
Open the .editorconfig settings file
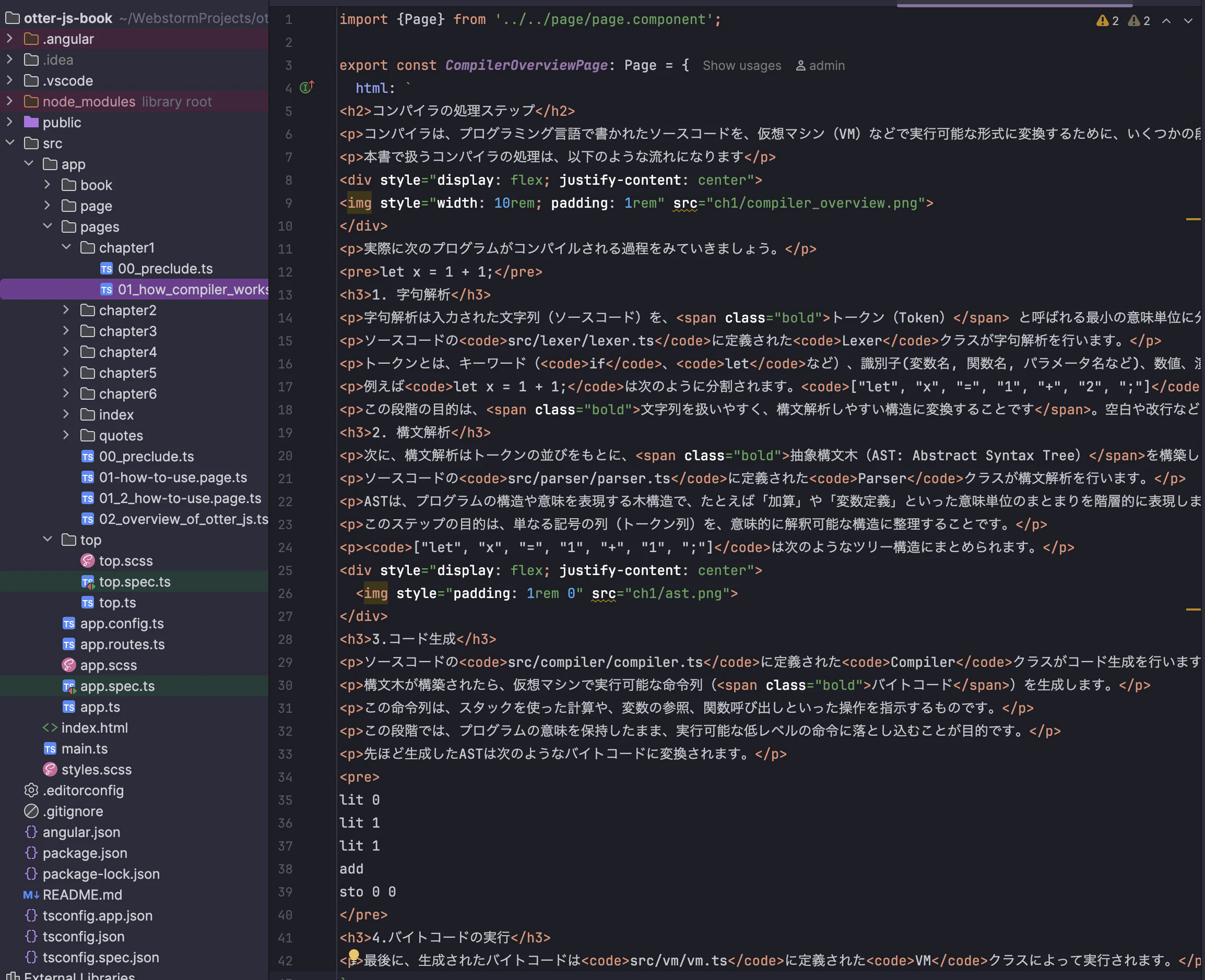coord(83,791)
